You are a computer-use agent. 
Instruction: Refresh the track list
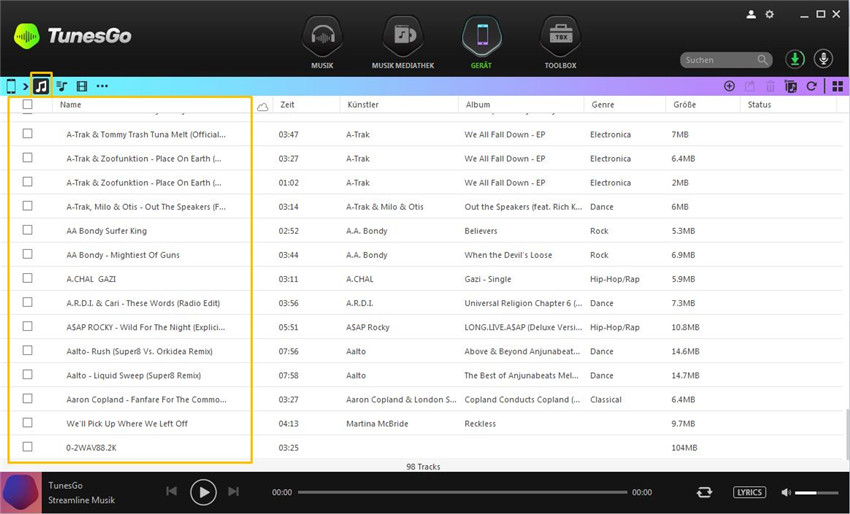(x=812, y=86)
